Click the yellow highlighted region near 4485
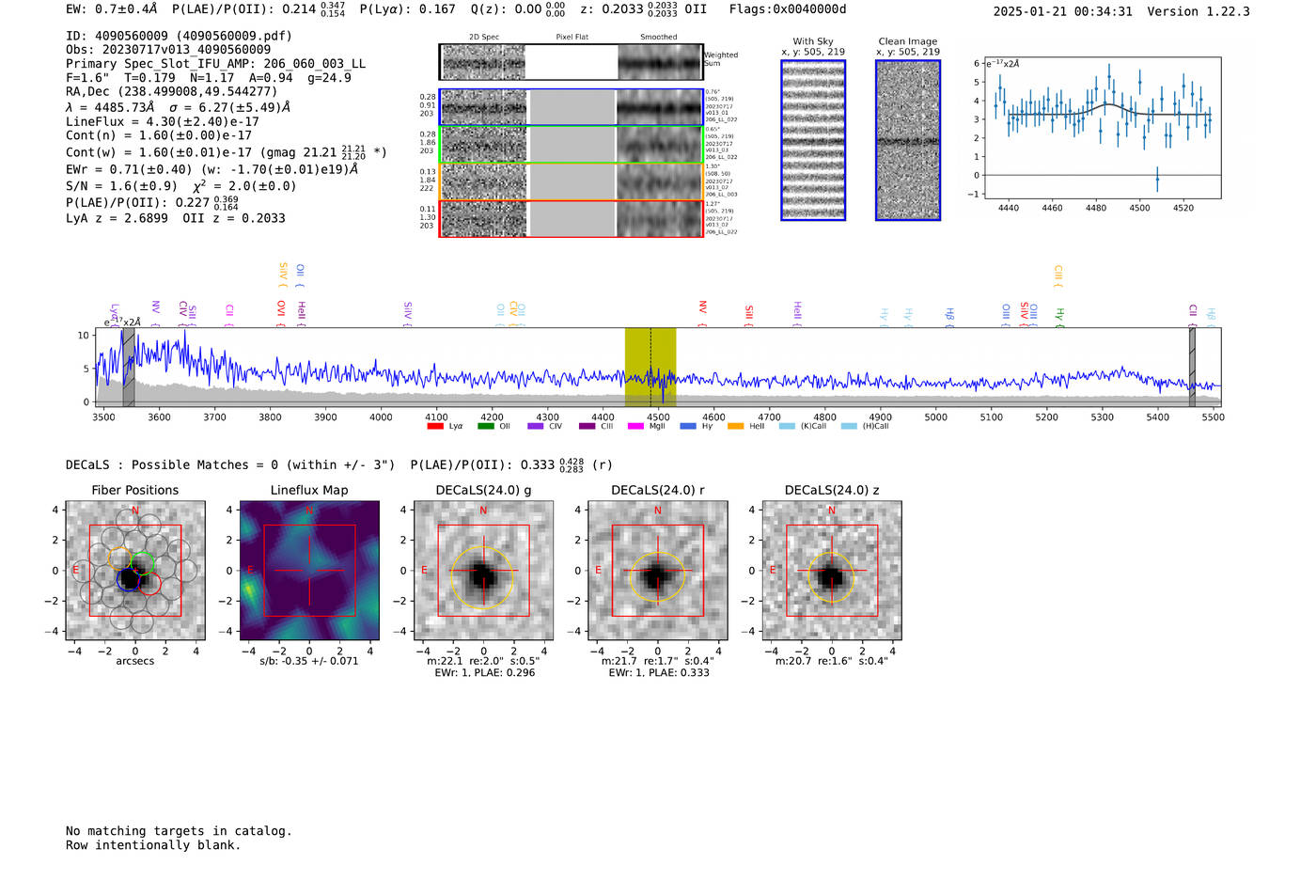Image resolution: width=1316 pixels, height=896 pixels. click(x=650, y=367)
